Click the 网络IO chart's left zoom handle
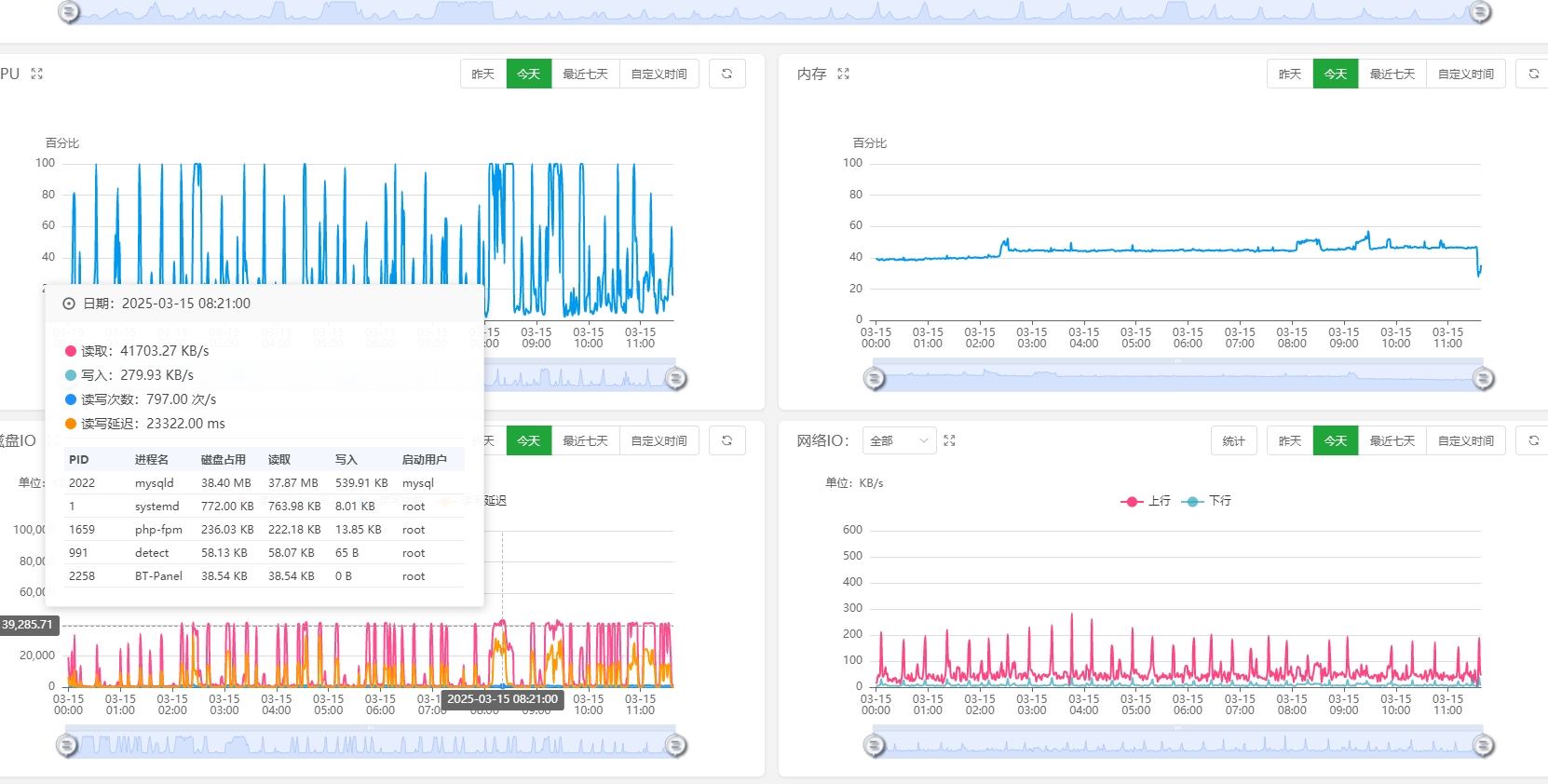 point(874,745)
